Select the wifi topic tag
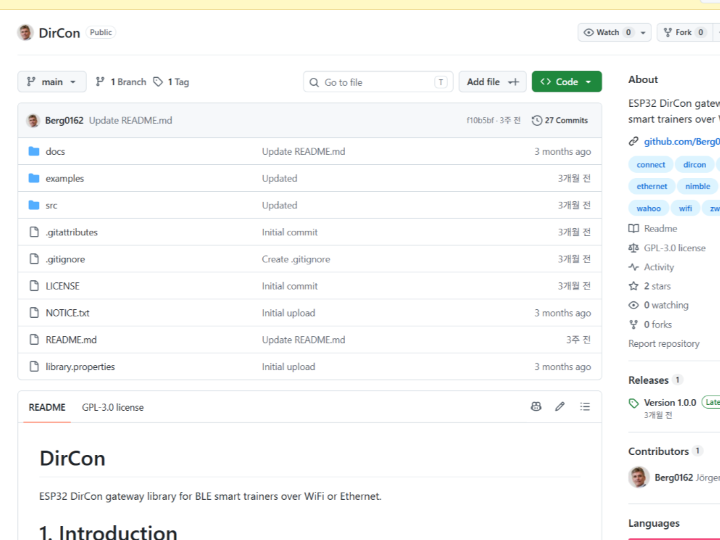This screenshot has width=720, height=540. [x=685, y=208]
